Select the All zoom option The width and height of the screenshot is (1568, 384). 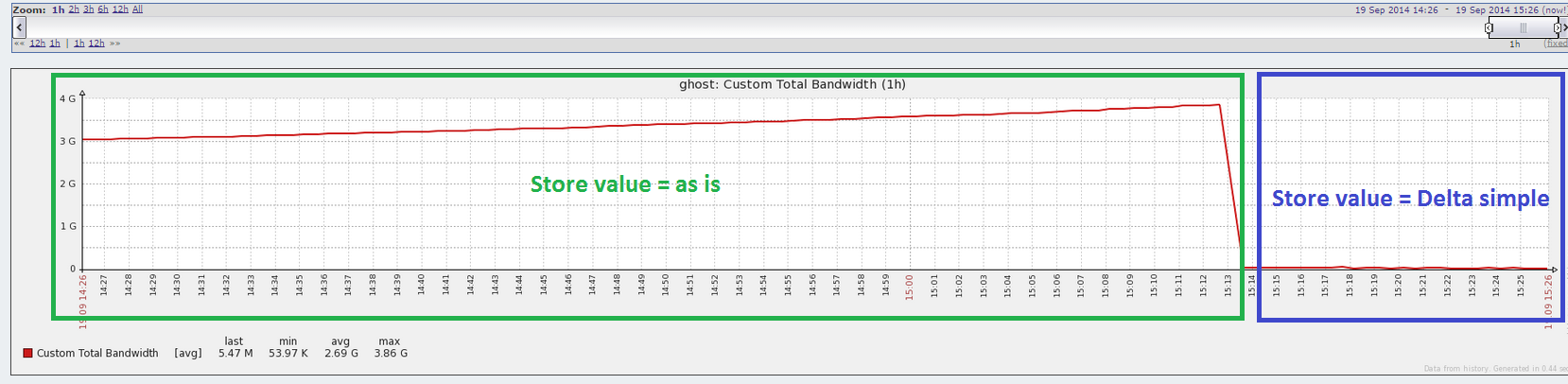click(137, 9)
